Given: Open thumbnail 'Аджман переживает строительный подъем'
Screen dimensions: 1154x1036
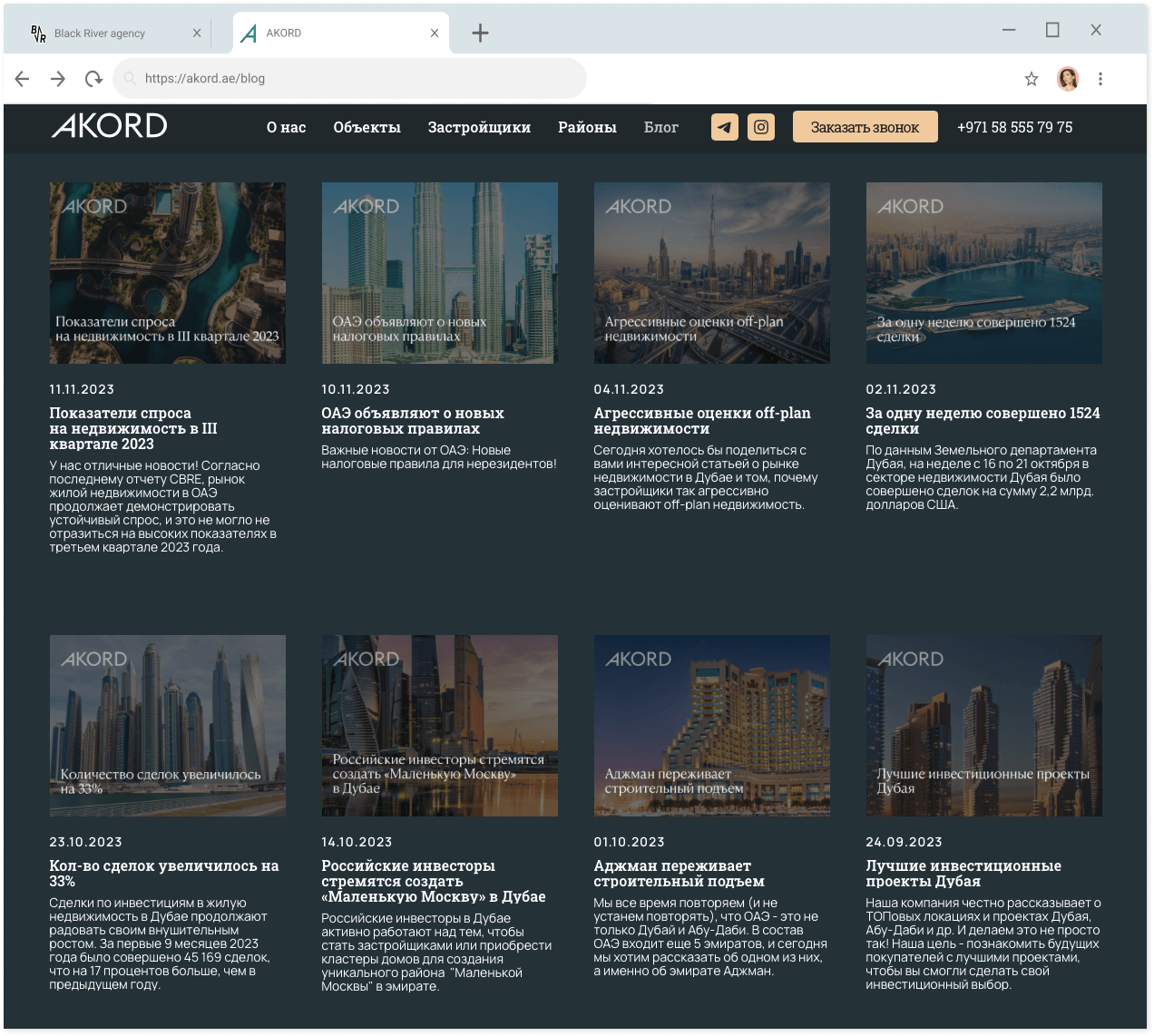Looking at the screenshot, I should 712,726.
